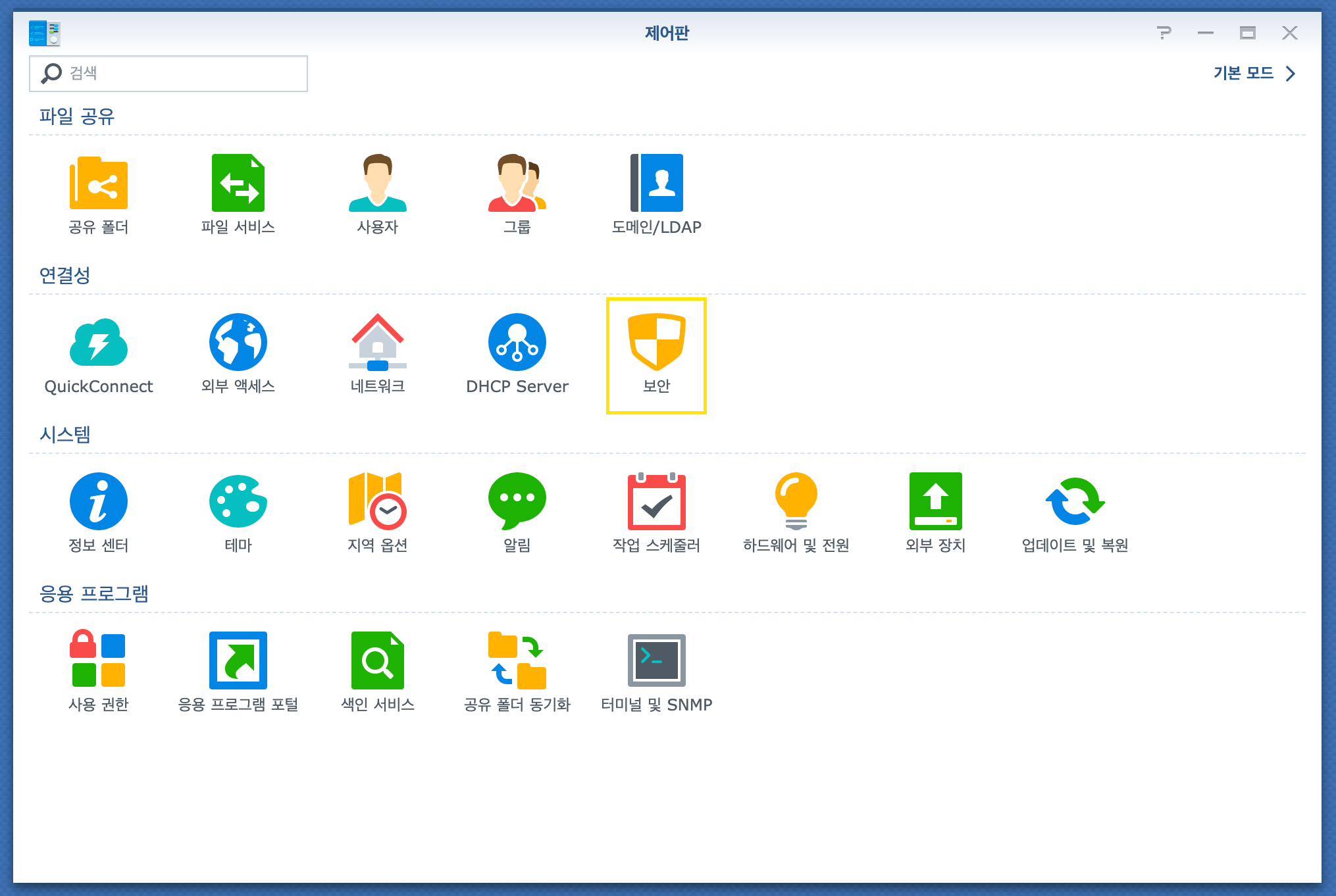Open 하드웨어 및 전원 lightbulb icon

pyautogui.click(x=796, y=503)
